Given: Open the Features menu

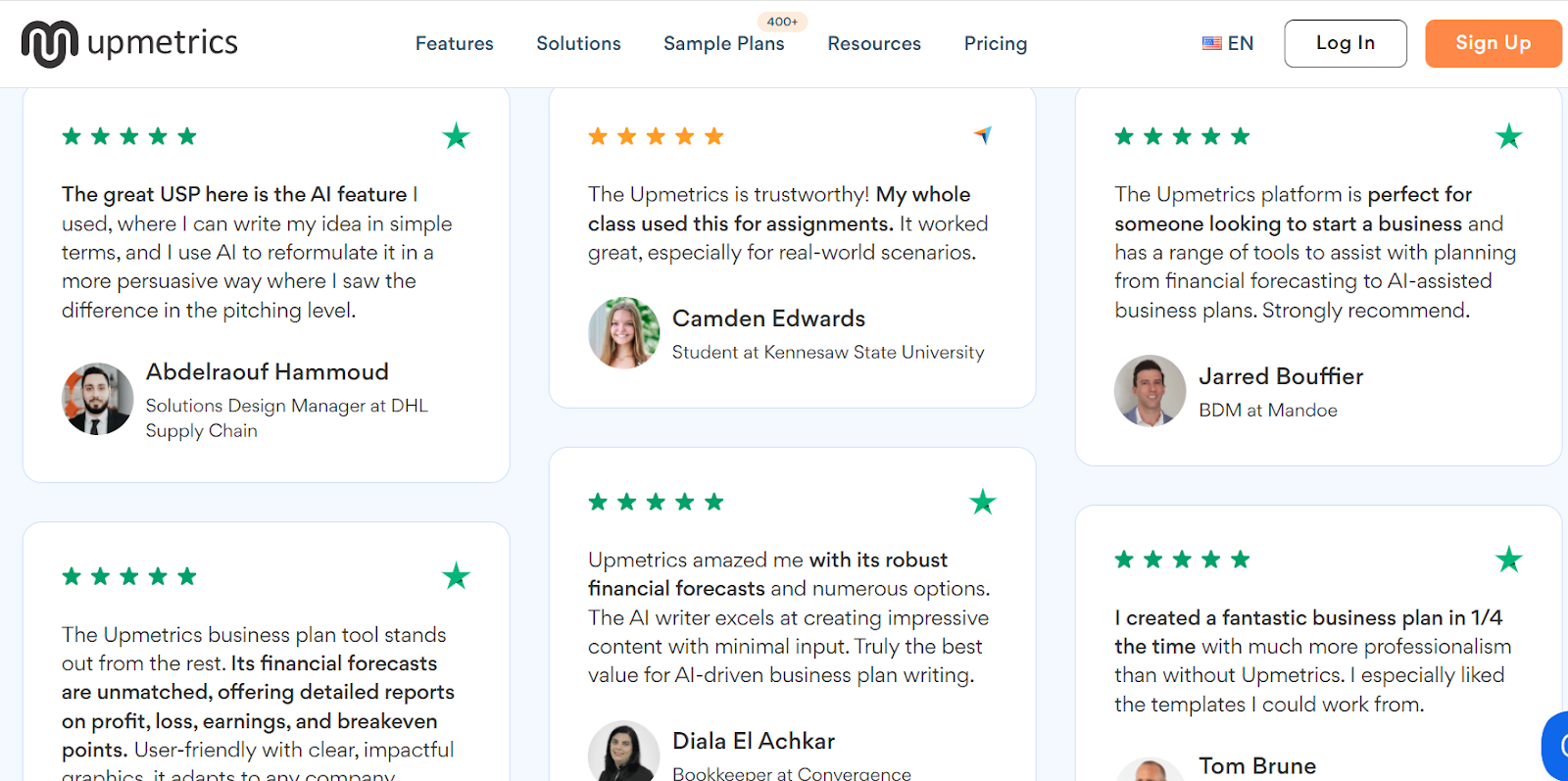Looking at the screenshot, I should click(454, 44).
